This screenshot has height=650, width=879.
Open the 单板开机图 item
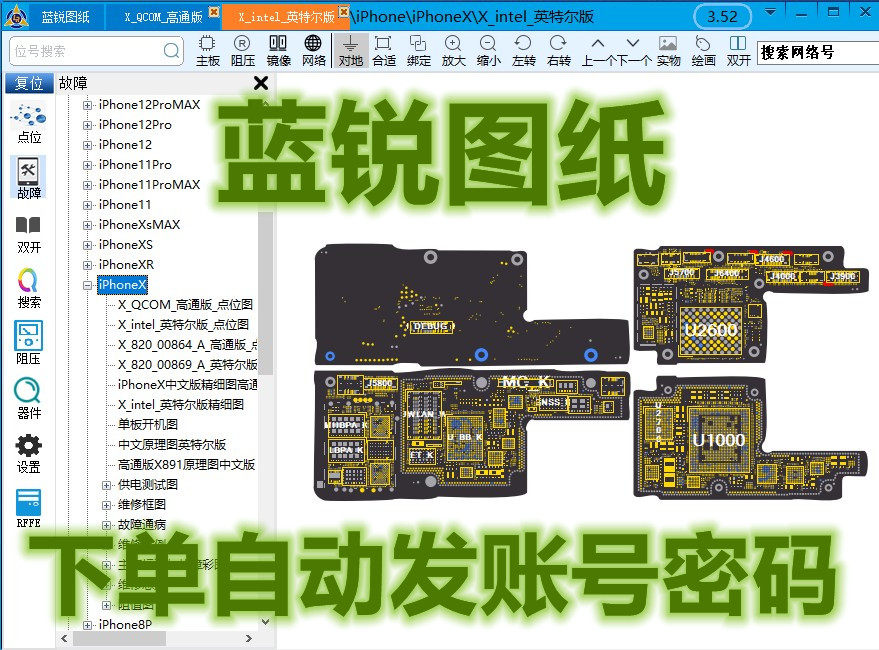(x=147, y=425)
